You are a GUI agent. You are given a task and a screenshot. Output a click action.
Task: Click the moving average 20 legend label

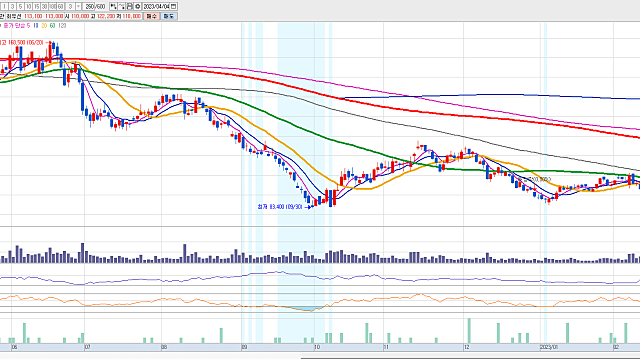pyautogui.click(x=44, y=26)
